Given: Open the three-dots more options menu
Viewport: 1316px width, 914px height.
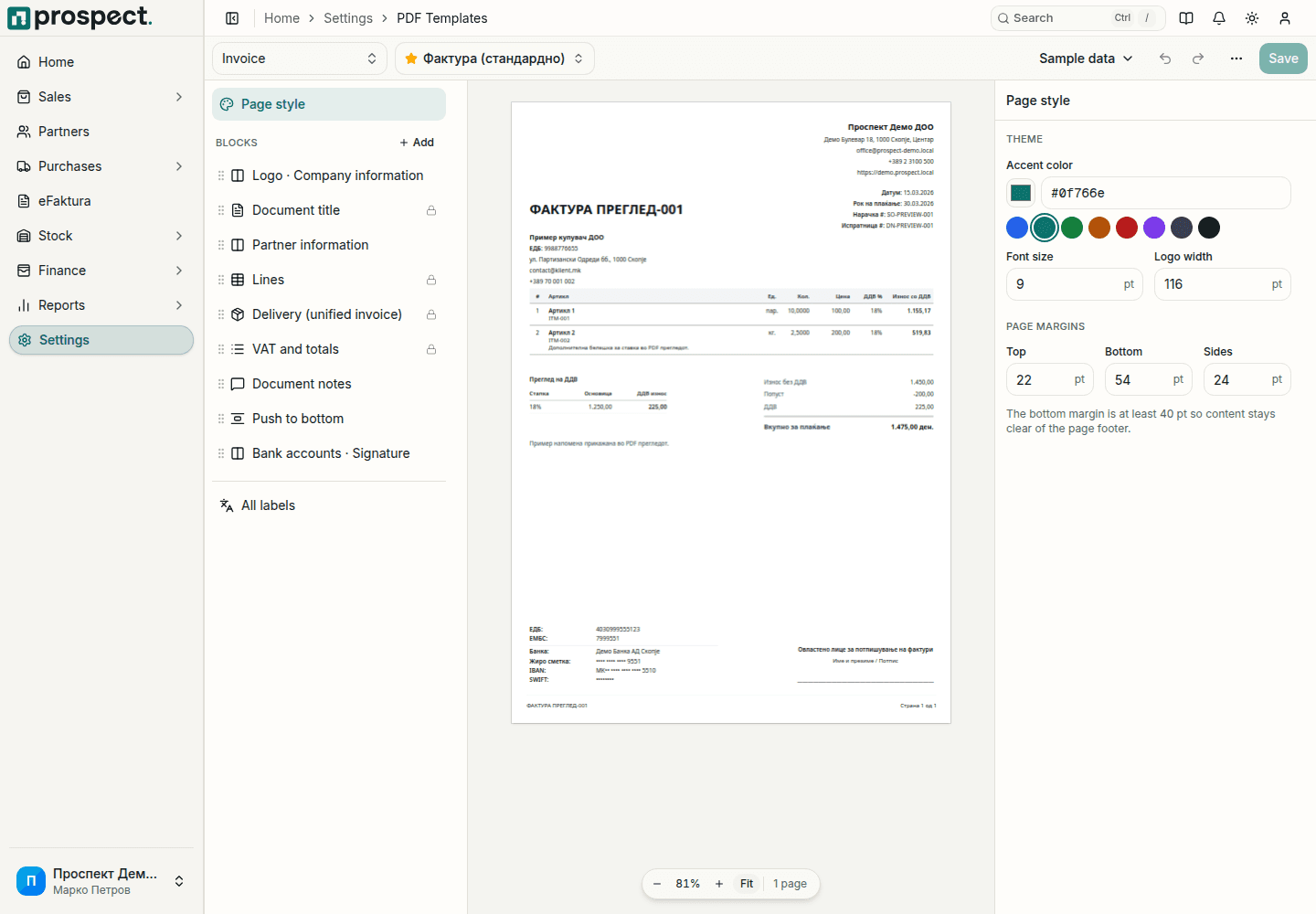Looking at the screenshot, I should pos(1236,58).
